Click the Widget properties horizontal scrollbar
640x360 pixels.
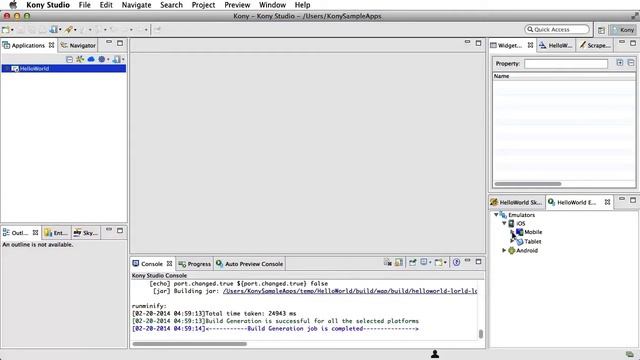(x=528, y=184)
